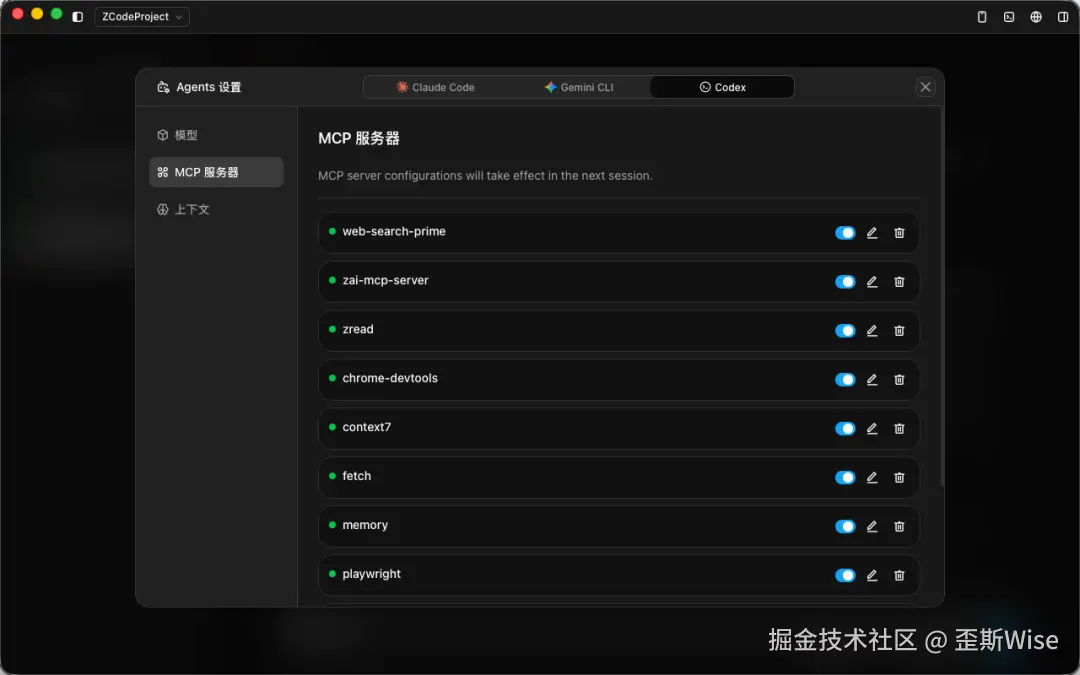1080x675 pixels.
Task: Select the Codex tab
Action: coord(722,87)
